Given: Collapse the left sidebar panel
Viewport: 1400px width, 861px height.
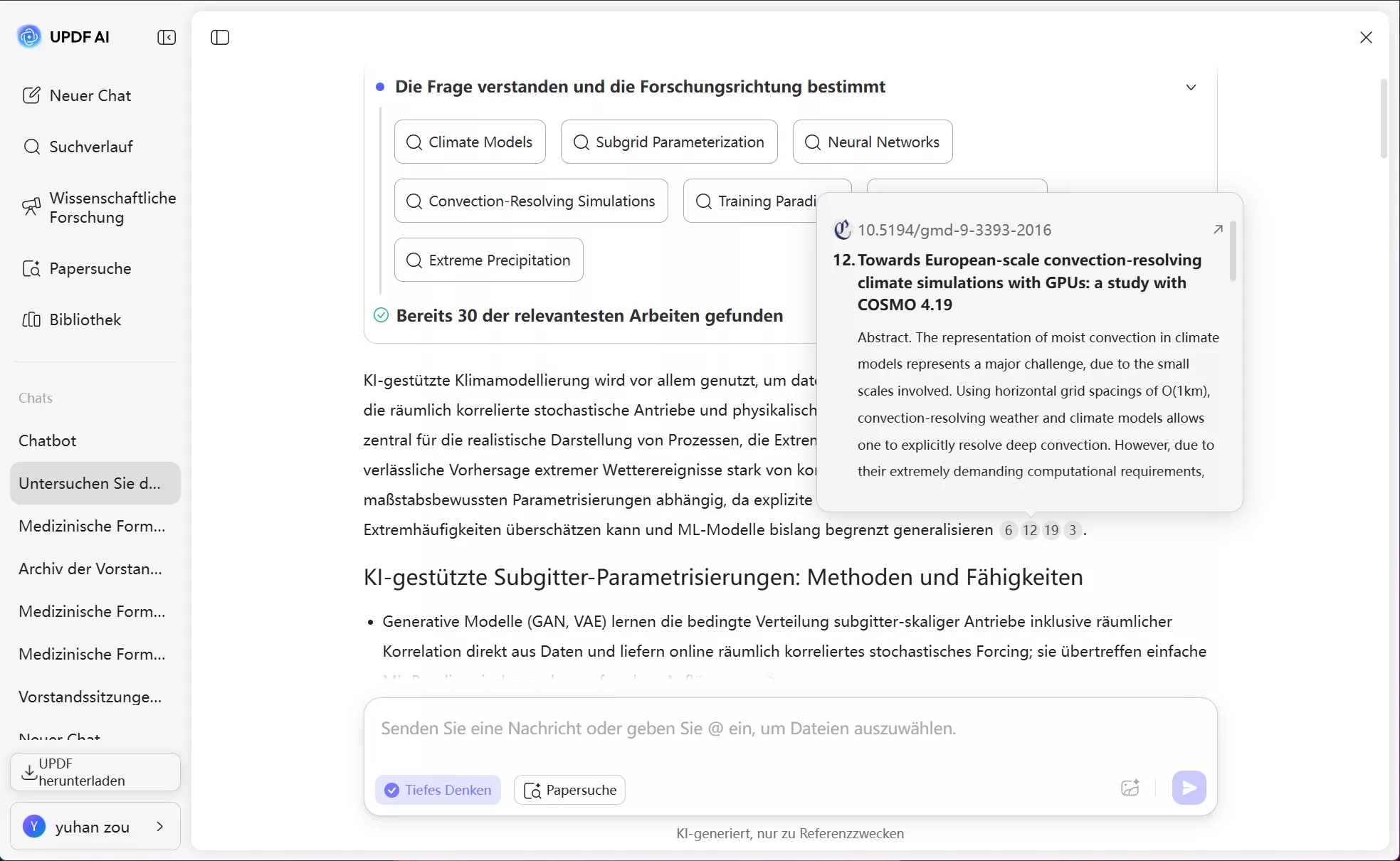Looking at the screenshot, I should point(166,37).
